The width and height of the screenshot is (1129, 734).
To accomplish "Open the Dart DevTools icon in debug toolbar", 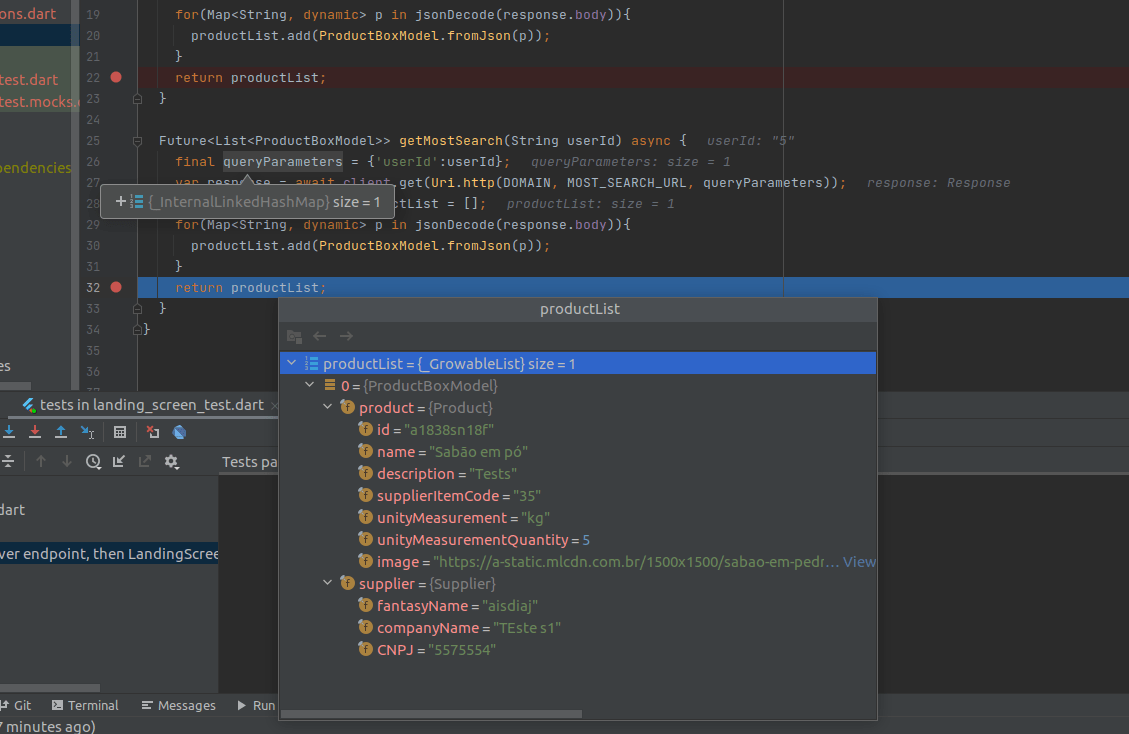I will 179,432.
